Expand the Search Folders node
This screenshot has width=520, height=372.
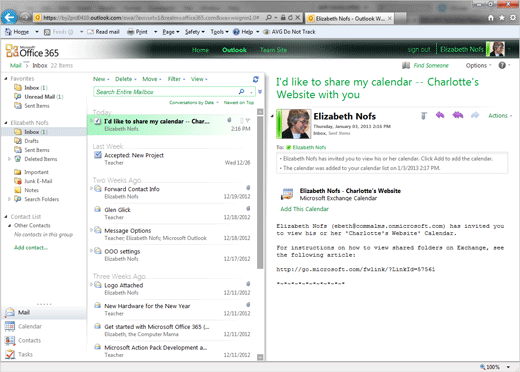(9, 199)
